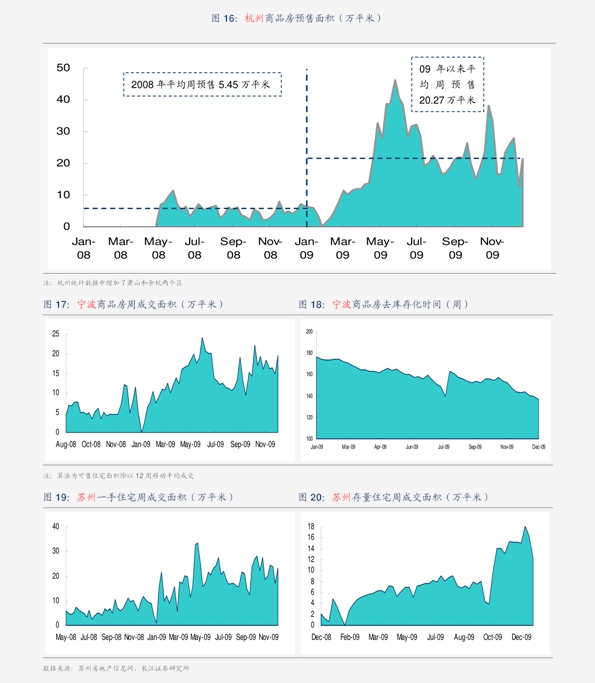Viewport: 595px width, 683px height.
Task: Click the May-08 x-axis label in chart 16
Action: coord(158,248)
